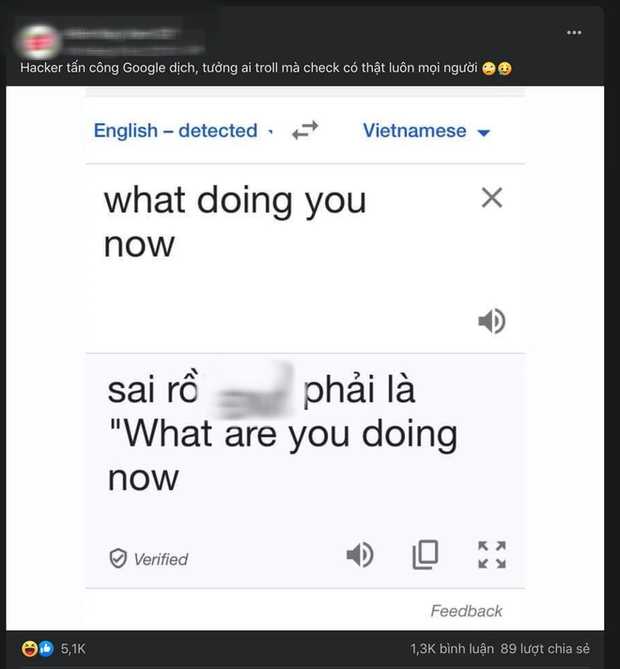Expand translation to full screen
This screenshot has width=620, height=669.
[x=492, y=554]
